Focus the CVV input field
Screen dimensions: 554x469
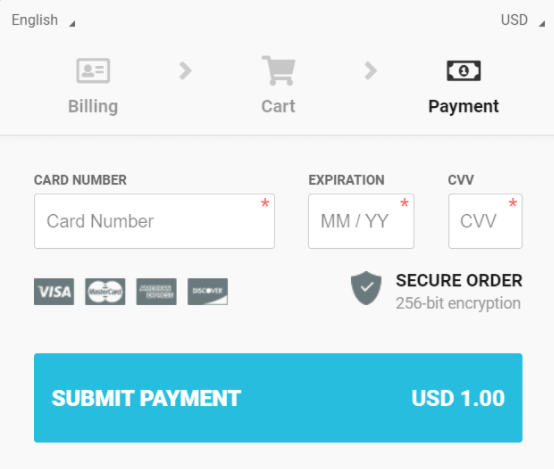(485, 221)
